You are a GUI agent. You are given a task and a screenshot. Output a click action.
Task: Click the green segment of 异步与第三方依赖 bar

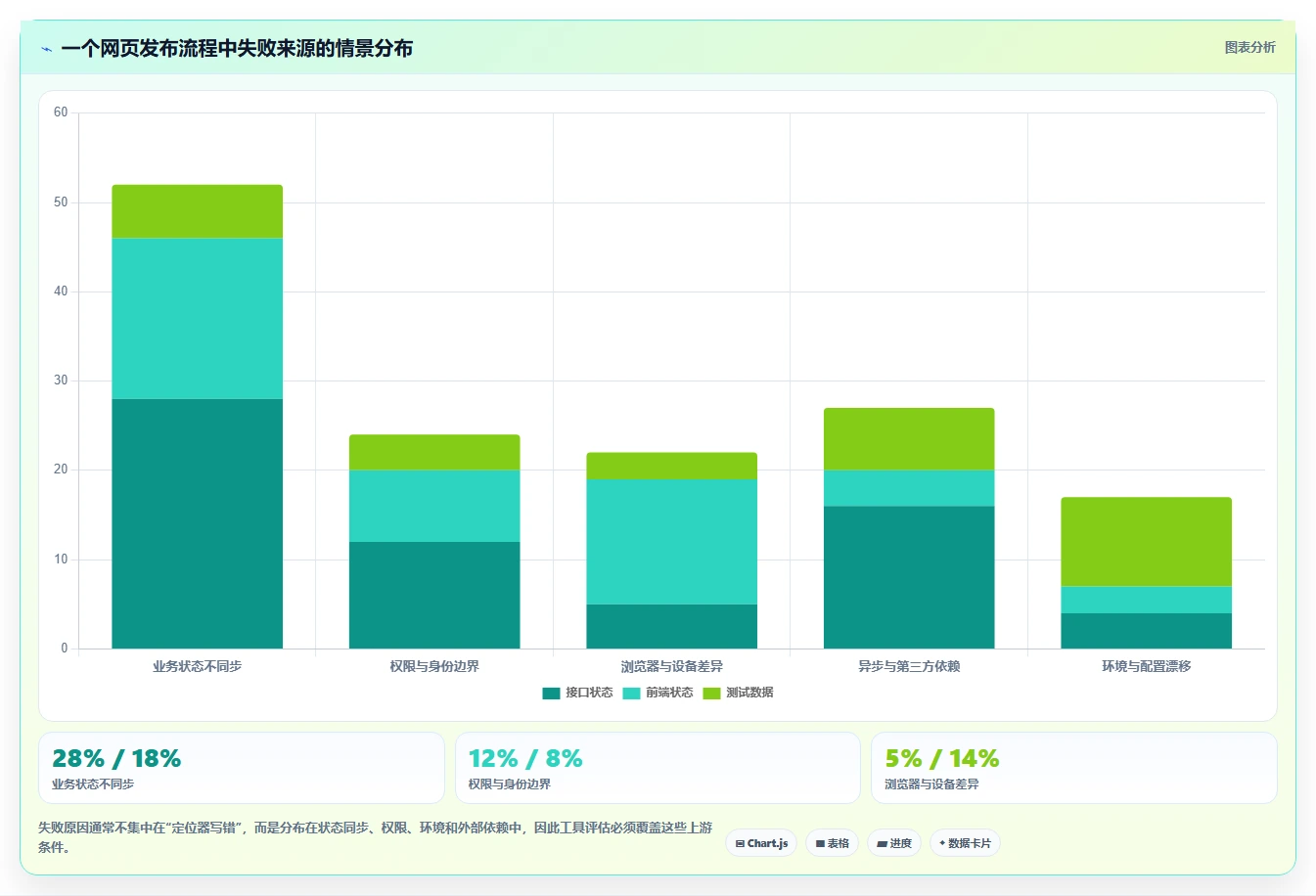909,439
